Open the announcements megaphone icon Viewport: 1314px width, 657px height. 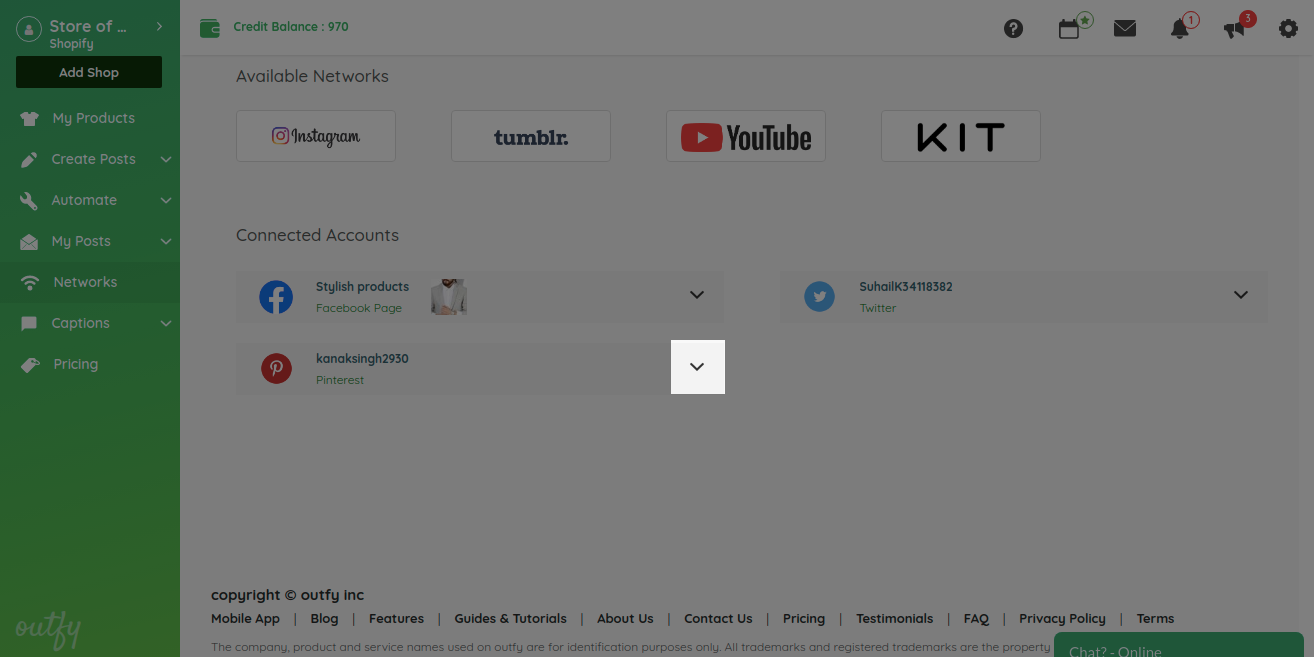[1235, 29]
